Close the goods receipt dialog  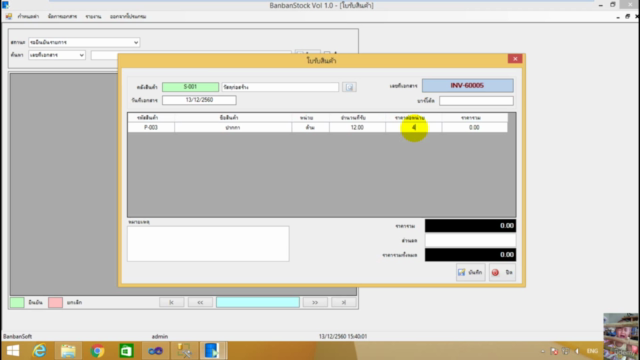point(515,59)
